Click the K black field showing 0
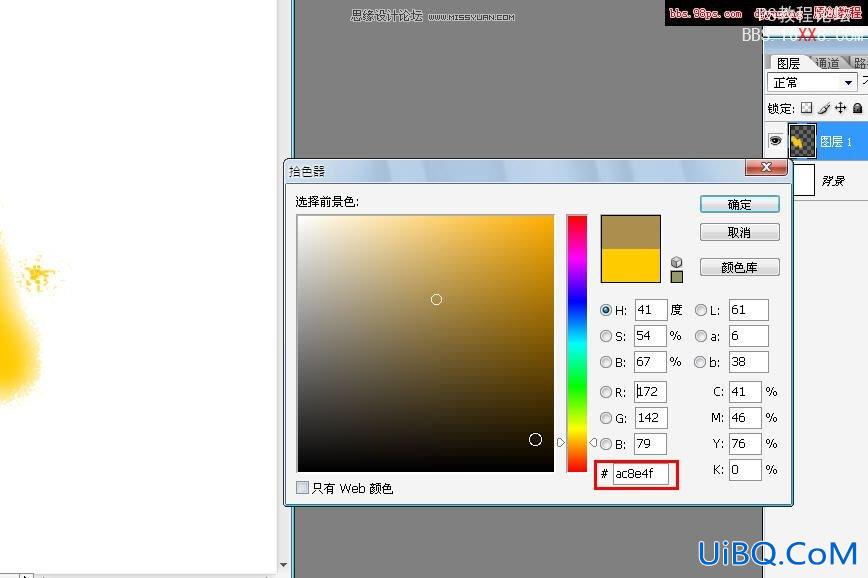 coord(745,470)
